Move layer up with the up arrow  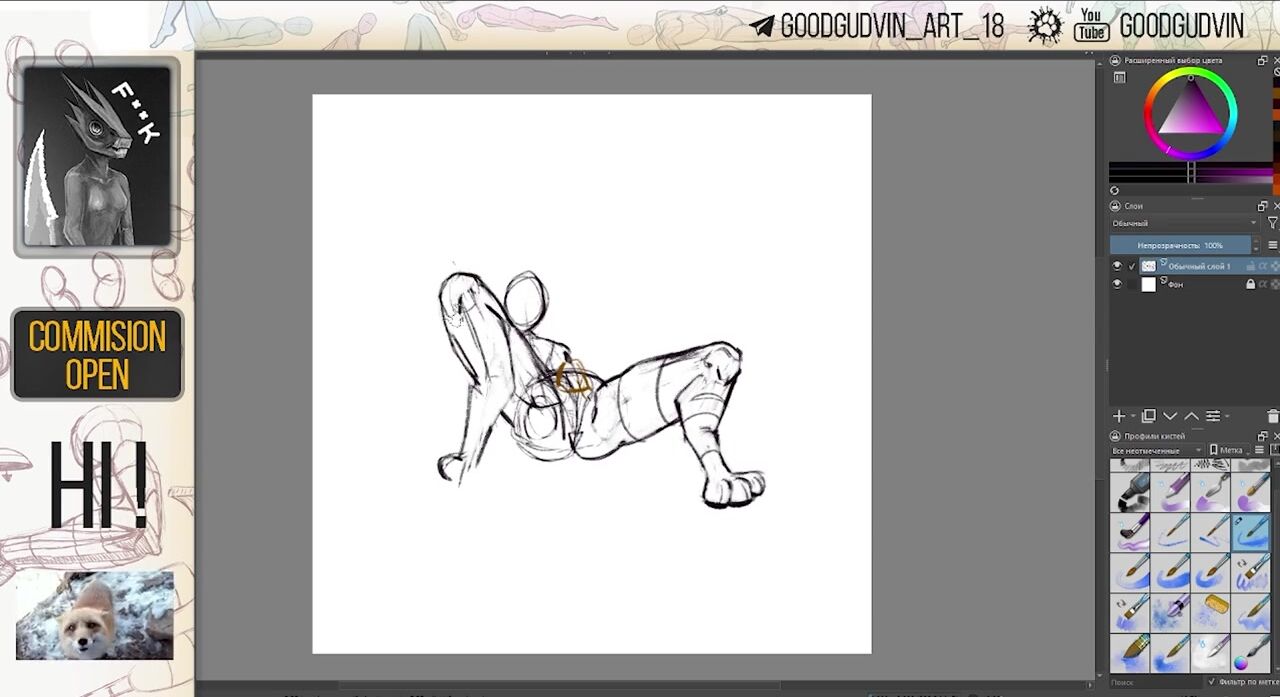(1191, 416)
